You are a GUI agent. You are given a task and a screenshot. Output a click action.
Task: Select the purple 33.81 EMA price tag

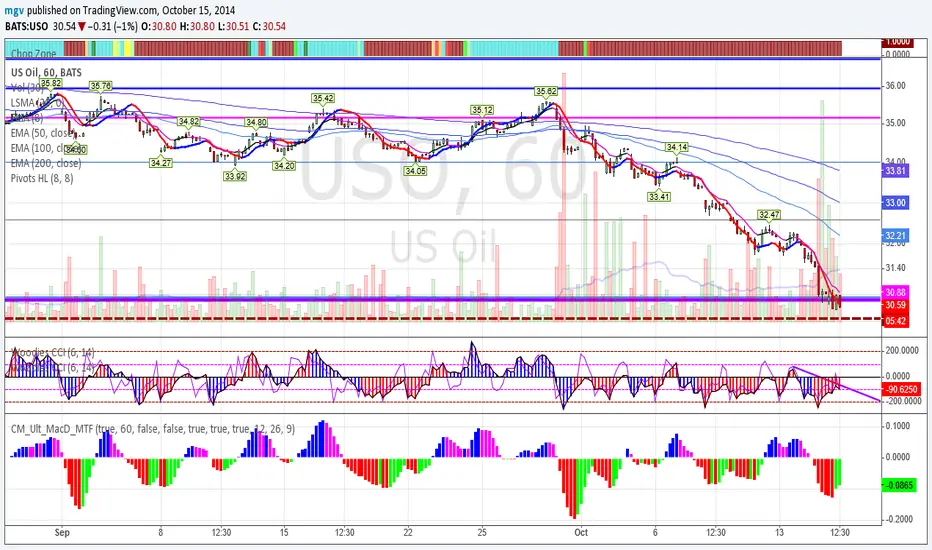click(895, 171)
